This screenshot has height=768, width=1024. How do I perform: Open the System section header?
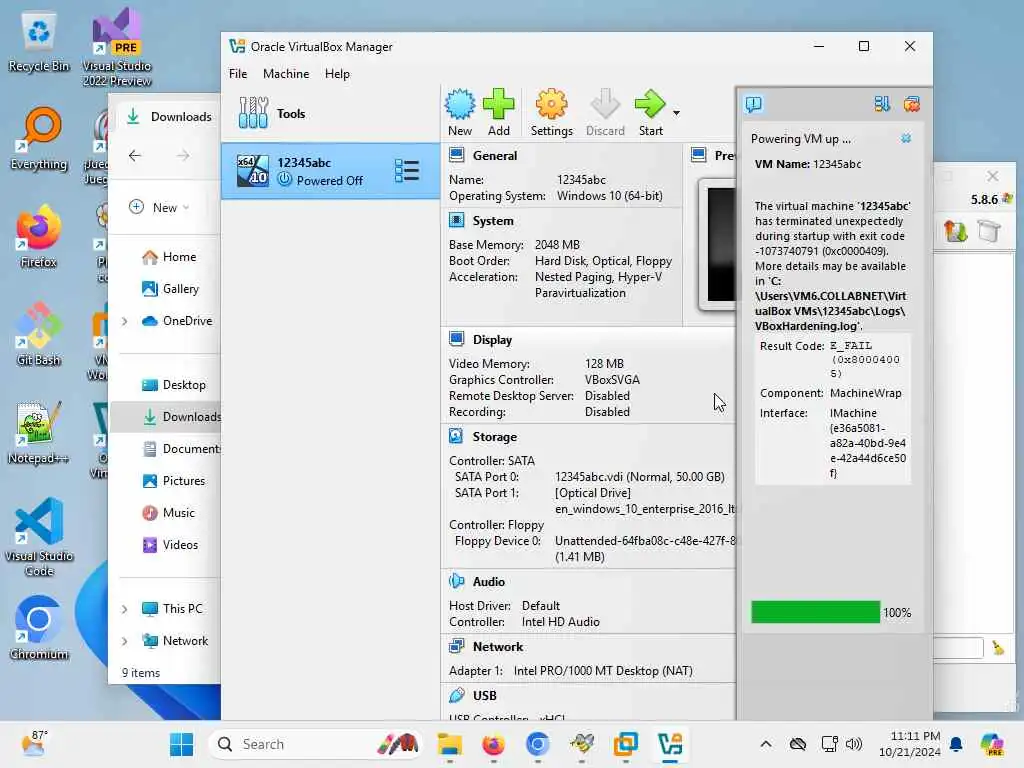(x=492, y=221)
